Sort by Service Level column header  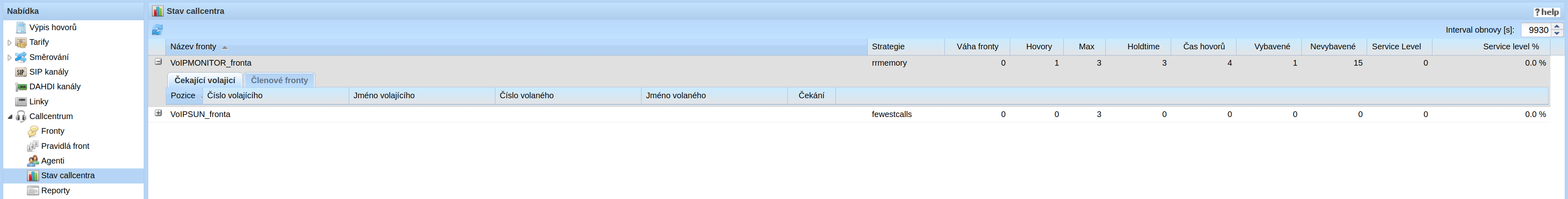[x=1399, y=47]
